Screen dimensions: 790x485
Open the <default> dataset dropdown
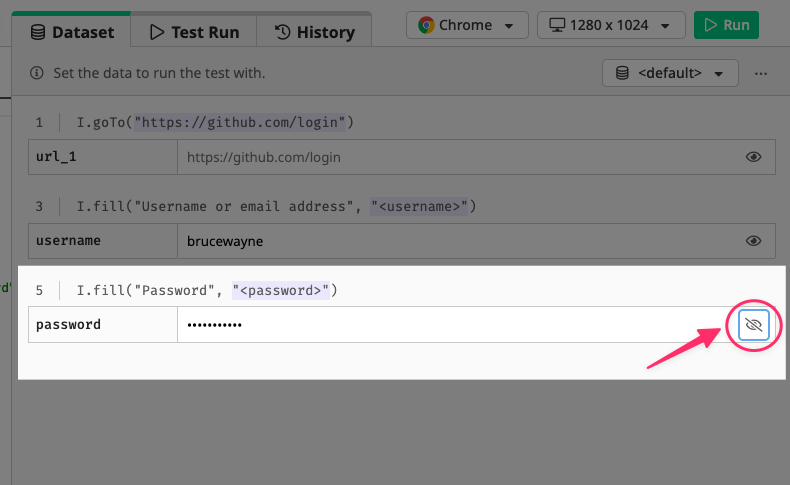coord(670,73)
